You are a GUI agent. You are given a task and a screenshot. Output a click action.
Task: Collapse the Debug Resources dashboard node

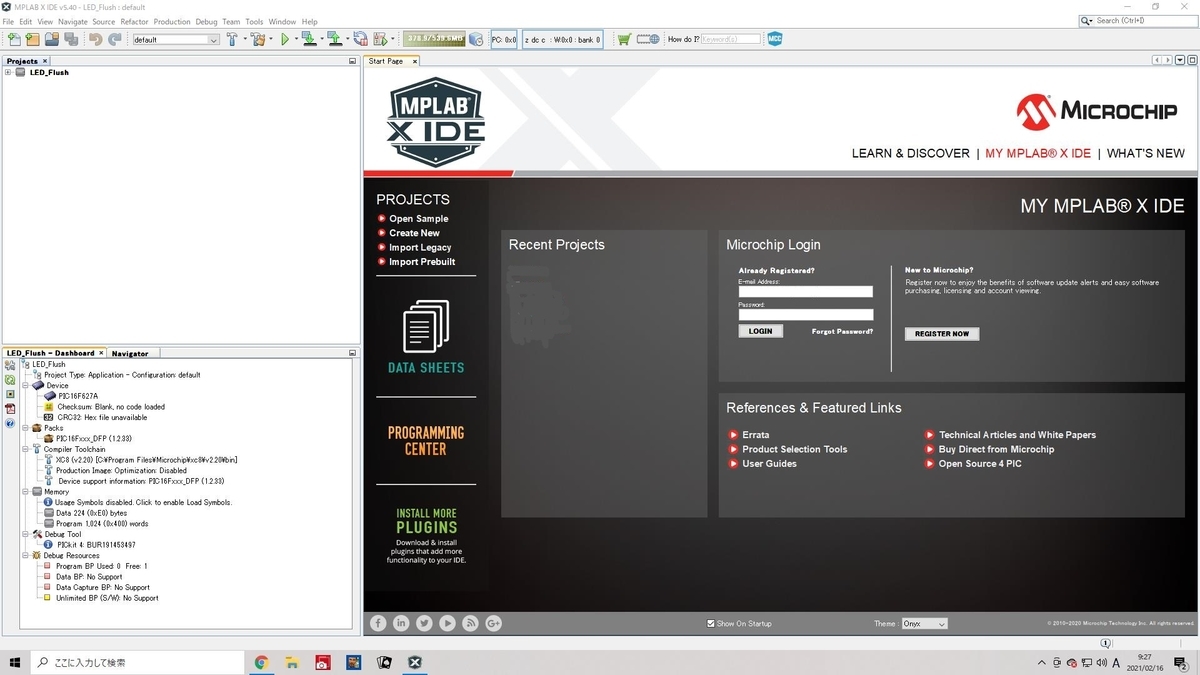click(26, 555)
